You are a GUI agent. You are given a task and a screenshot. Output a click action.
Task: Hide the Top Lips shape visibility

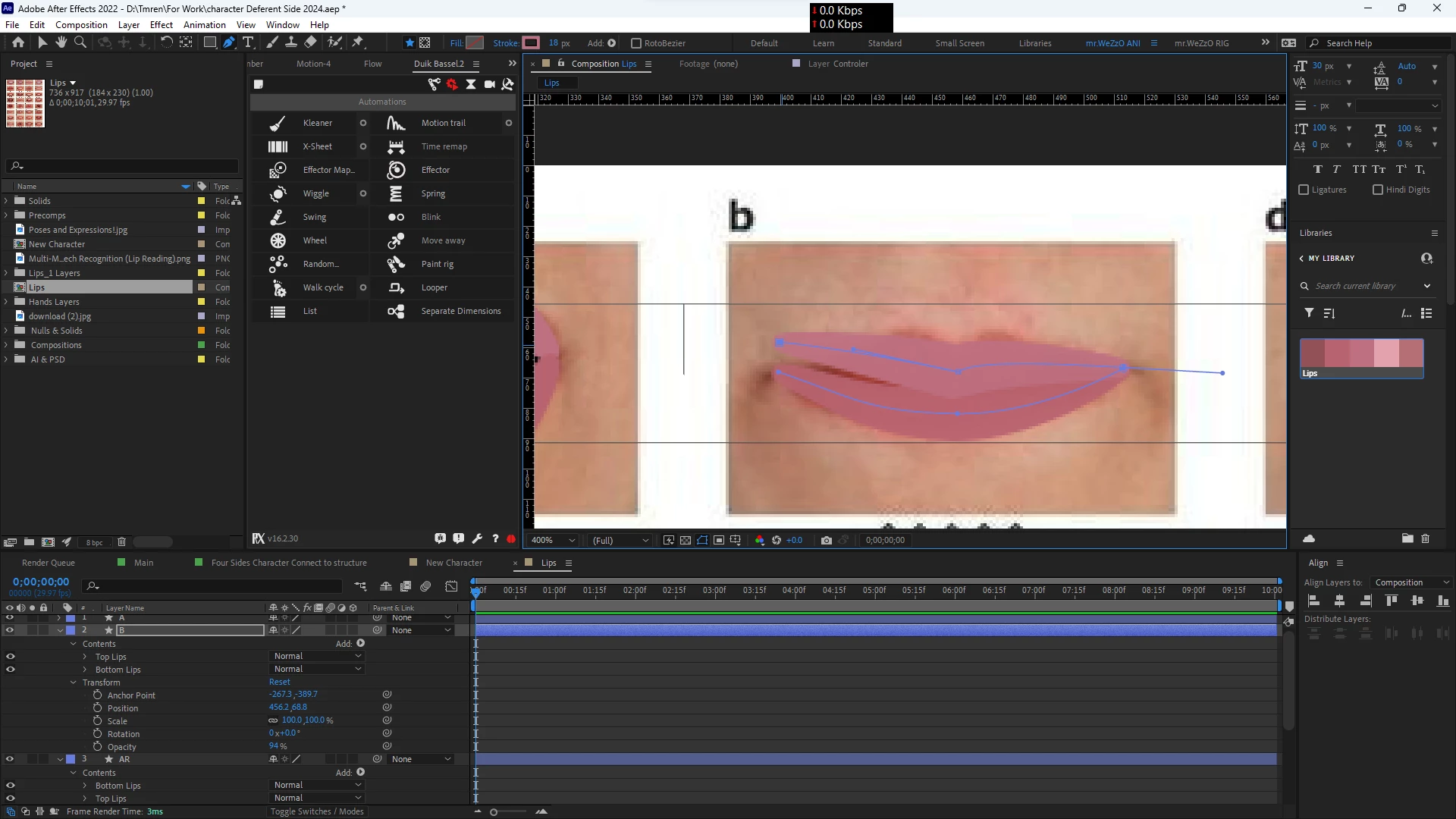coord(10,657)
